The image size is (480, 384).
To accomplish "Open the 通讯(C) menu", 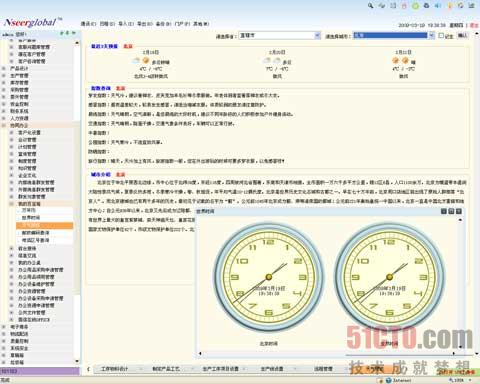I will pyautogui.click(x=88, y=24).
